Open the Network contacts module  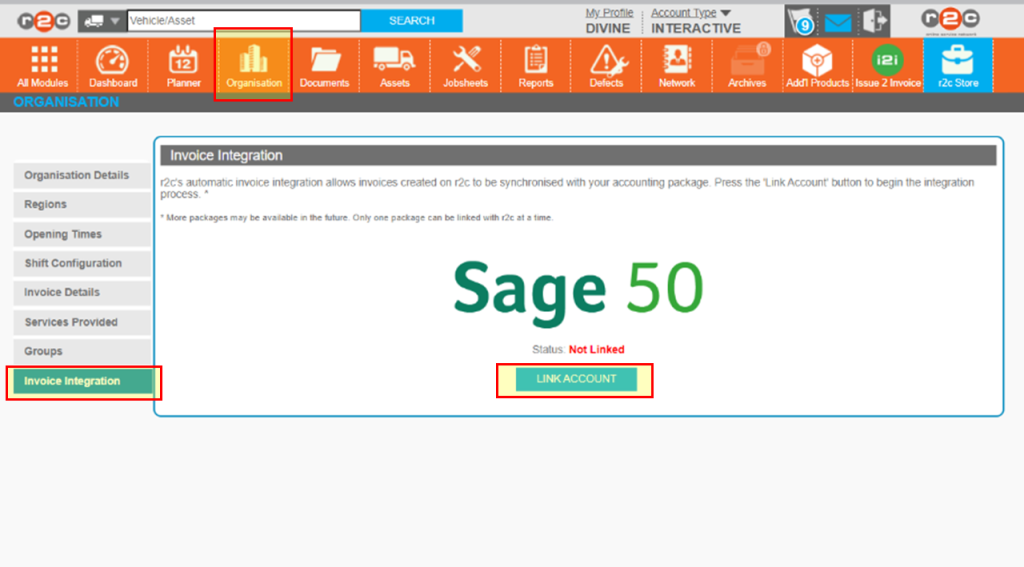(x=677, y=65)
